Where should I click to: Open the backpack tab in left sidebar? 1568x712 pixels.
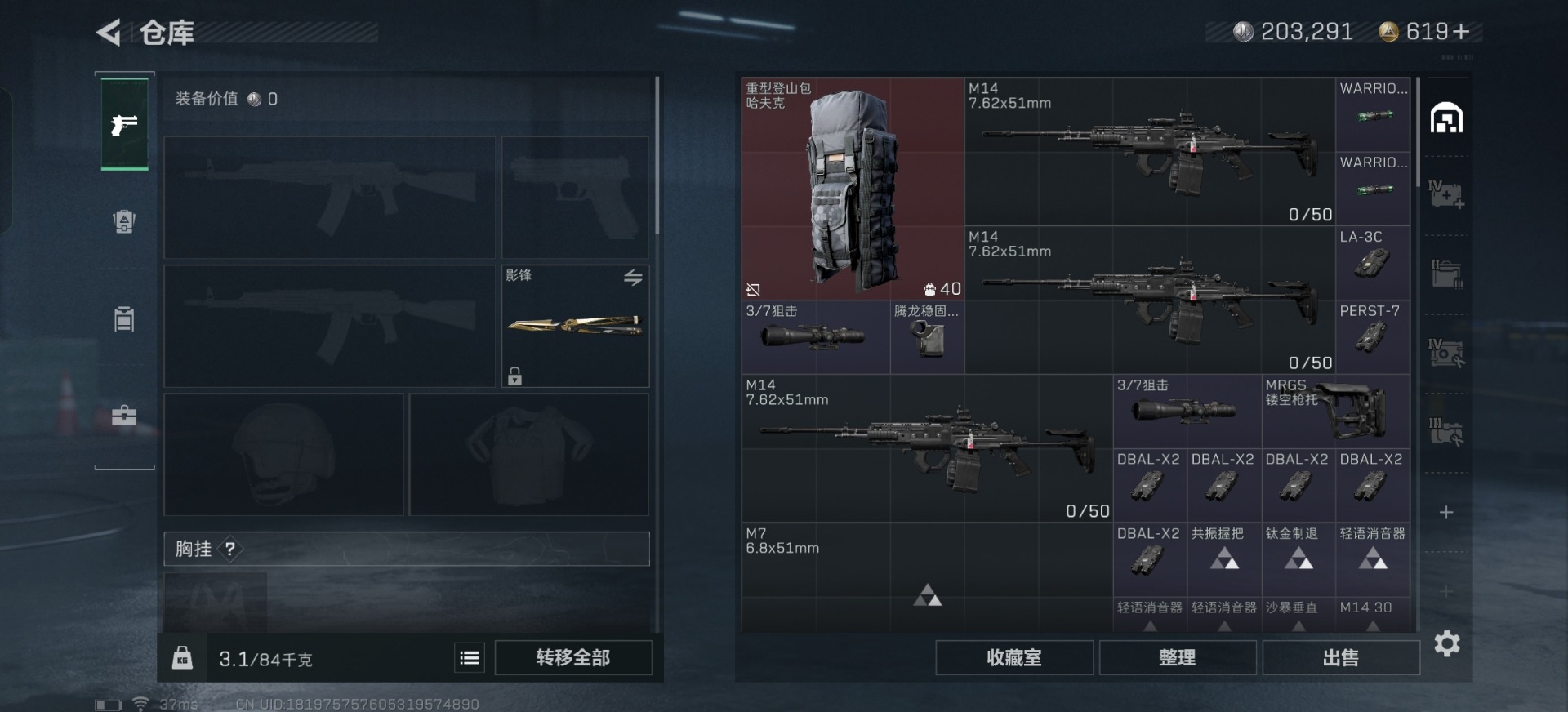tap(124, 221)
